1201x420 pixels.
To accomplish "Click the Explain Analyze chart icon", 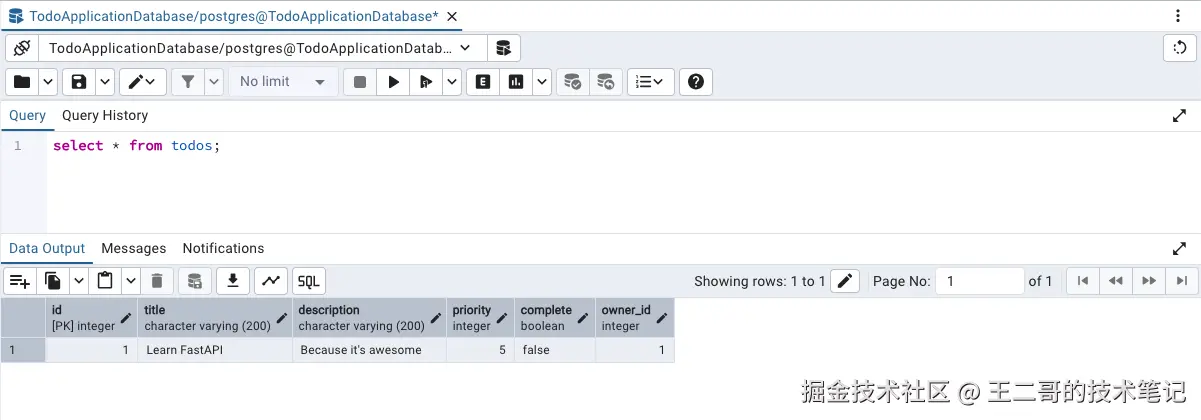I will click(x=516, y=82).
